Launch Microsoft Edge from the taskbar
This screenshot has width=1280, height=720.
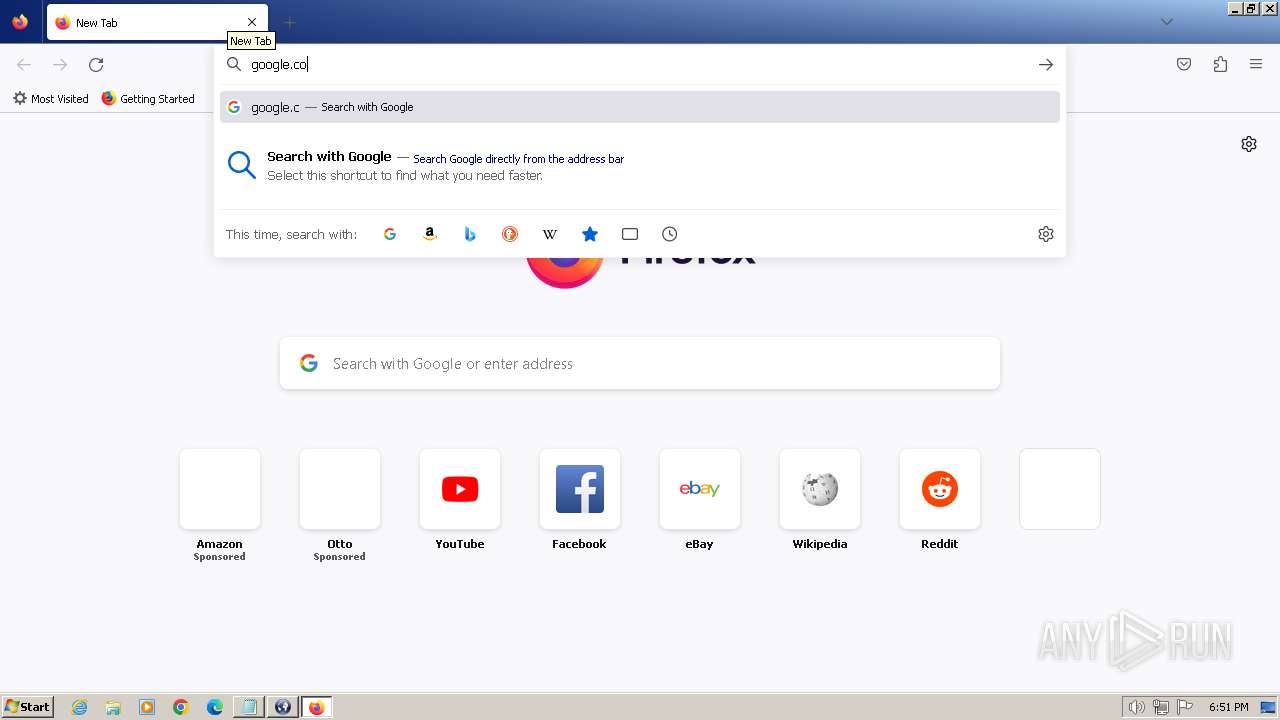215,707
